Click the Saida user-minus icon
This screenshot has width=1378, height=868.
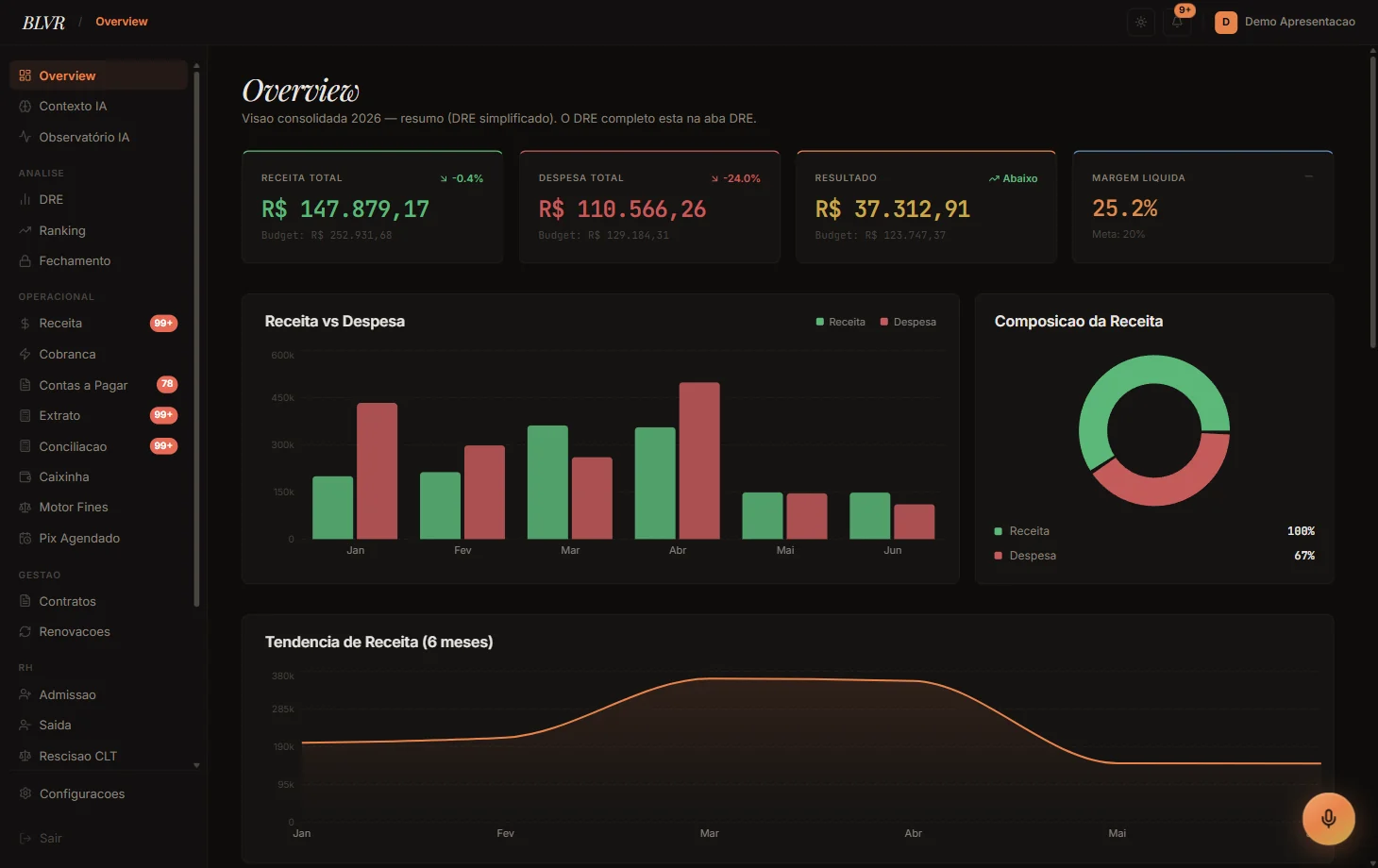coord(25,726)
